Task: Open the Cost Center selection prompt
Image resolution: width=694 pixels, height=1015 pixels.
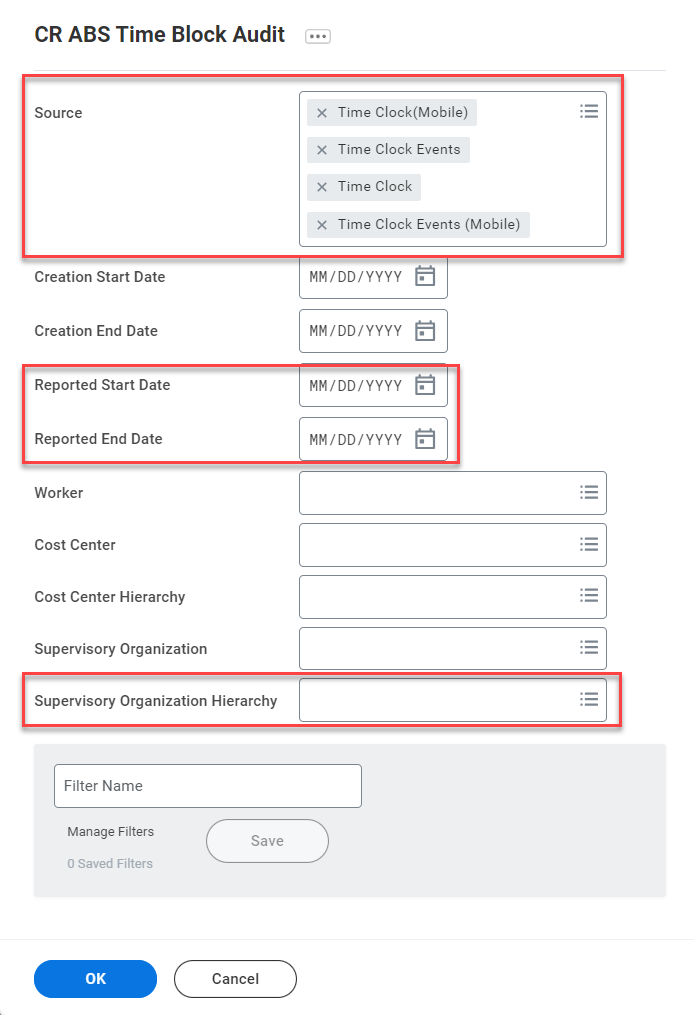Action: pos(589,544)
